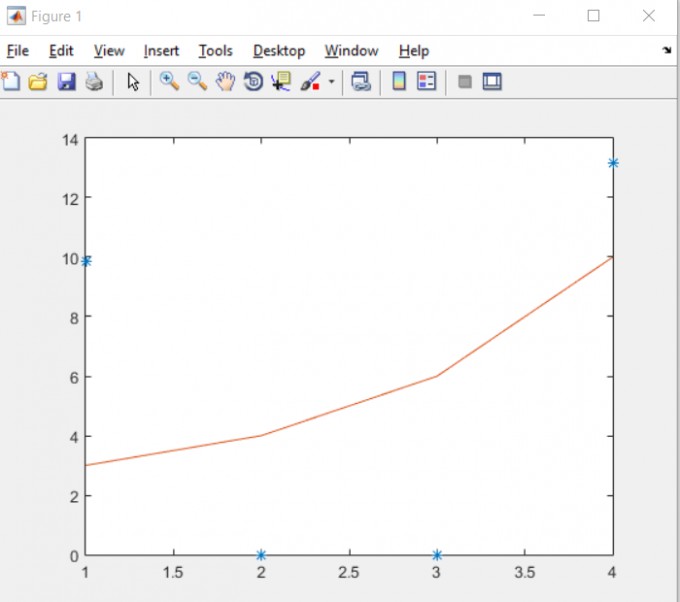Open a file via the folder icon
Screen dimensions: 680x602
coord(38,82)
